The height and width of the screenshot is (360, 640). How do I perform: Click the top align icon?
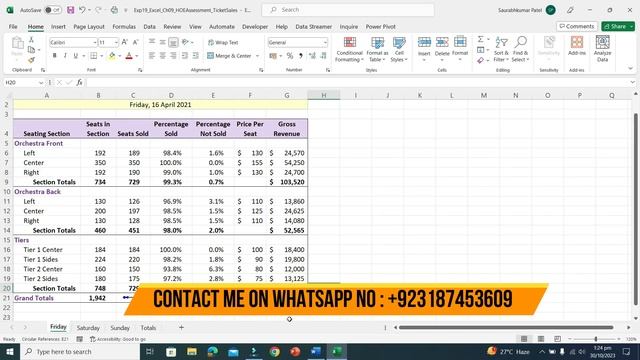(x=152, y=42)
